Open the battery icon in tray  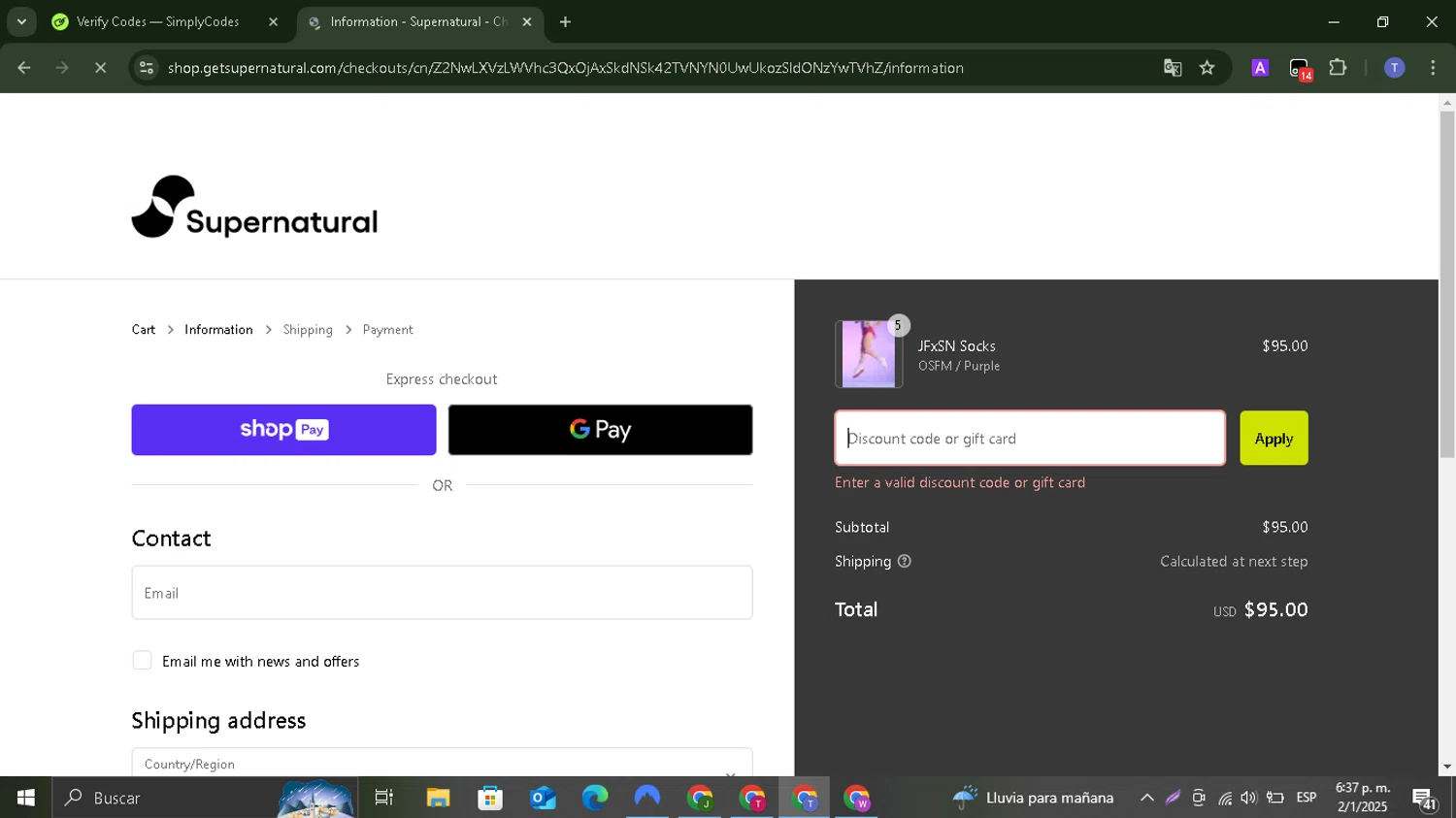point(1275,798)
